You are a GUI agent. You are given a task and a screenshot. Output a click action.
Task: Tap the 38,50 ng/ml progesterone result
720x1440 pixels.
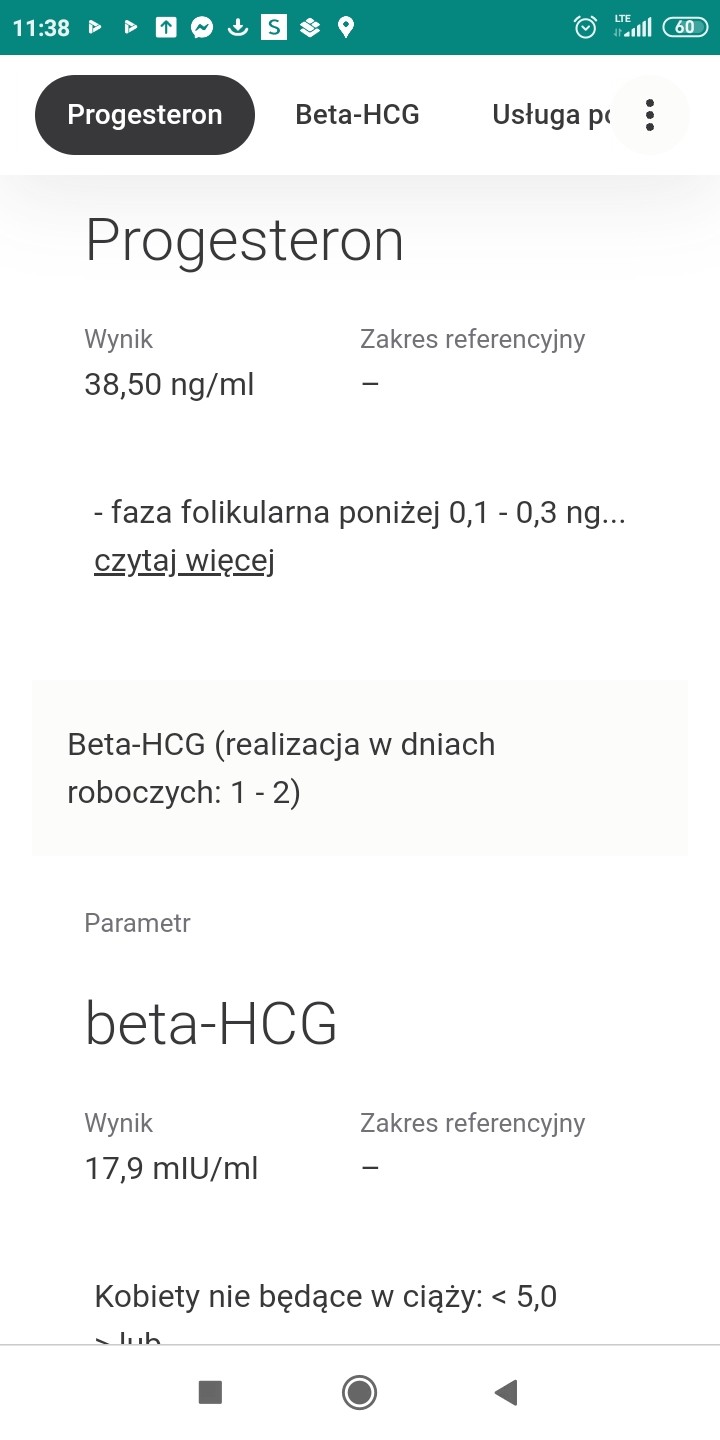tap(170, 384)
